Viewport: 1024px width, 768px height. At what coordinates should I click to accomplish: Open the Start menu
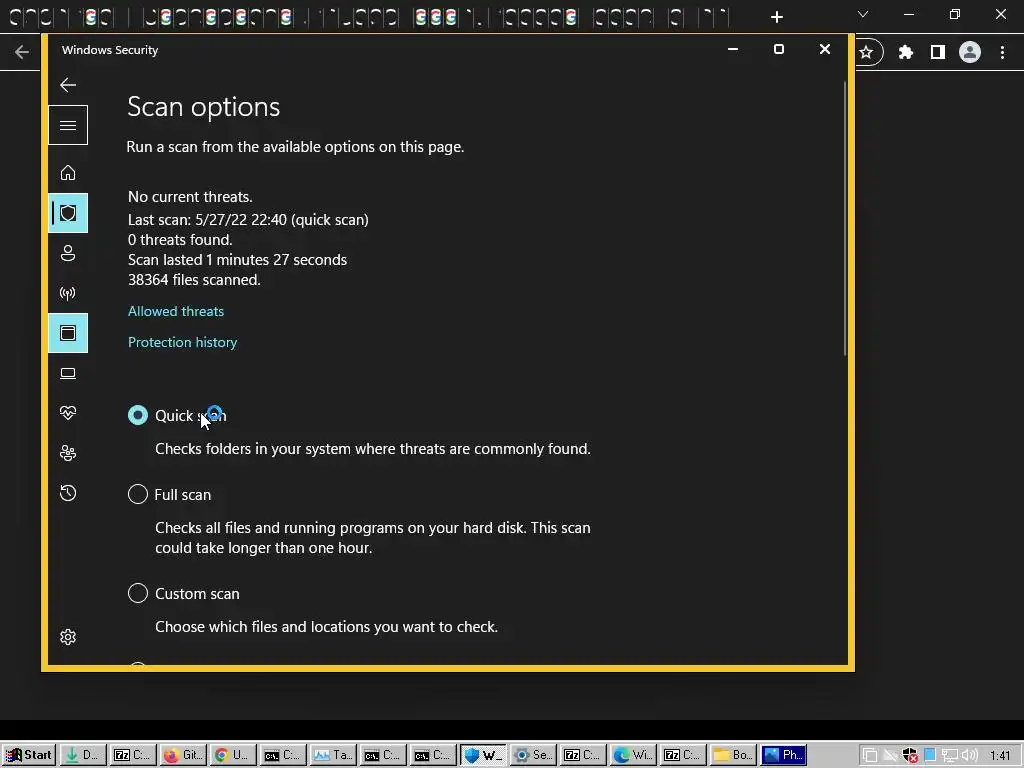[x=29, y=755]
